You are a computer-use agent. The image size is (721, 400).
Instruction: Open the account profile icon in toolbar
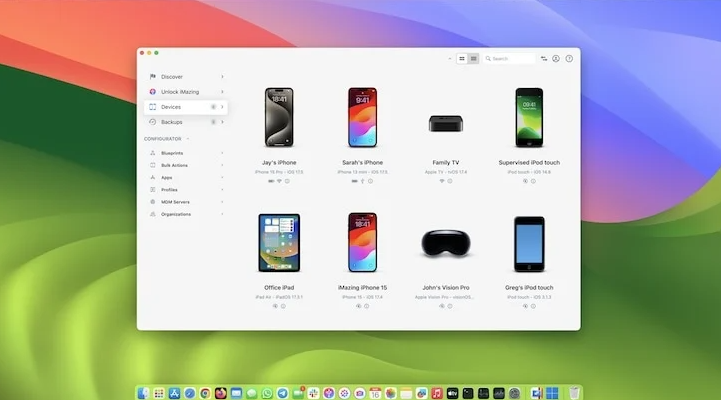point(556,59)
